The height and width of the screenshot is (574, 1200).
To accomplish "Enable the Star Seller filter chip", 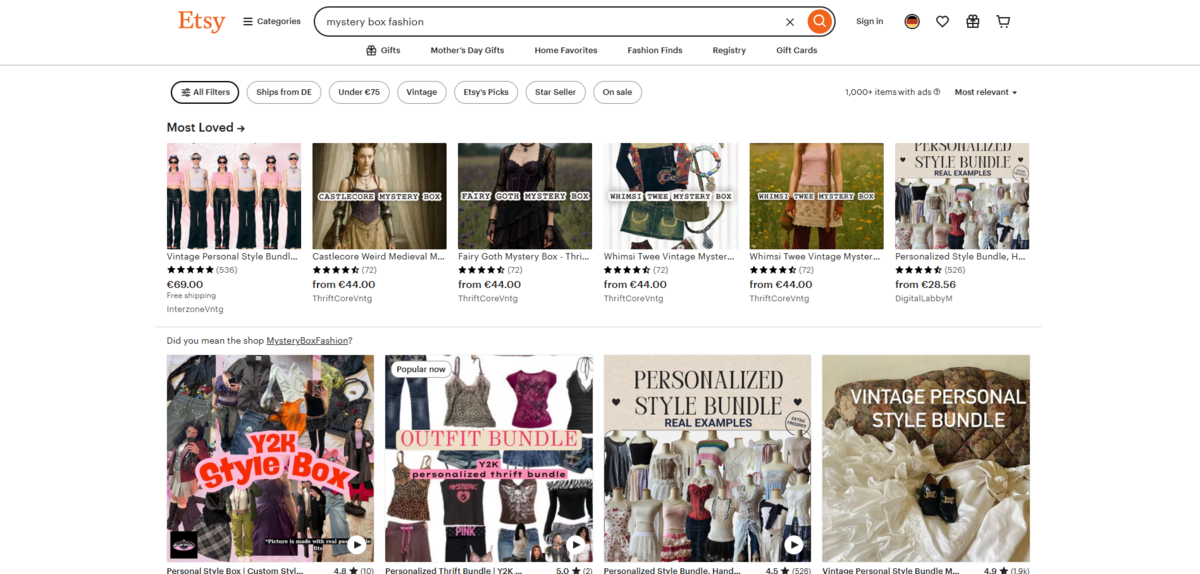I will 555,92.
